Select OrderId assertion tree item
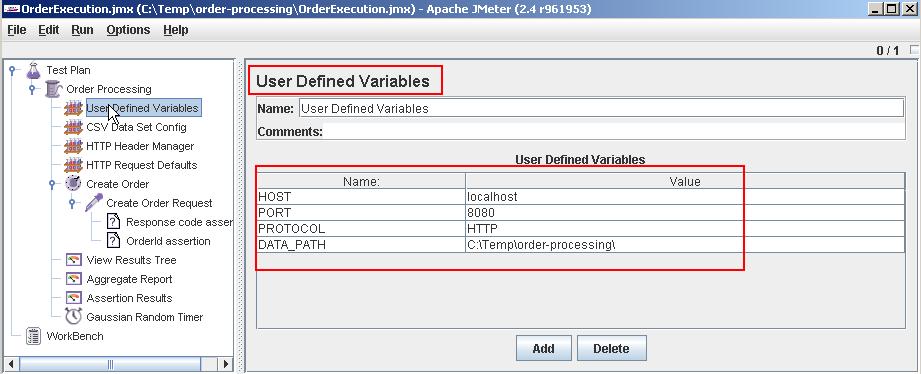The image size is (921, 374). click(168, 241)
